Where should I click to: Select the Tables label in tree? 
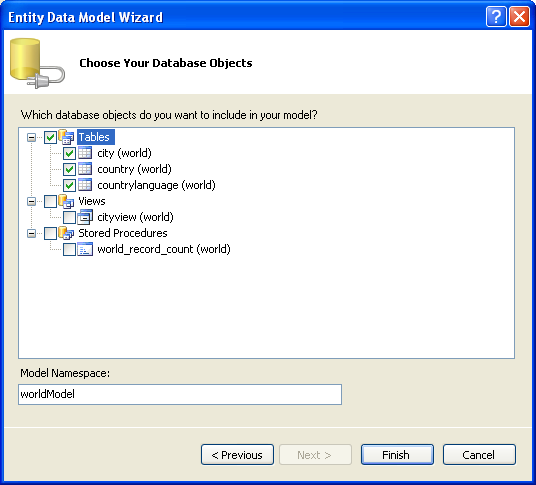coord(96,137)
